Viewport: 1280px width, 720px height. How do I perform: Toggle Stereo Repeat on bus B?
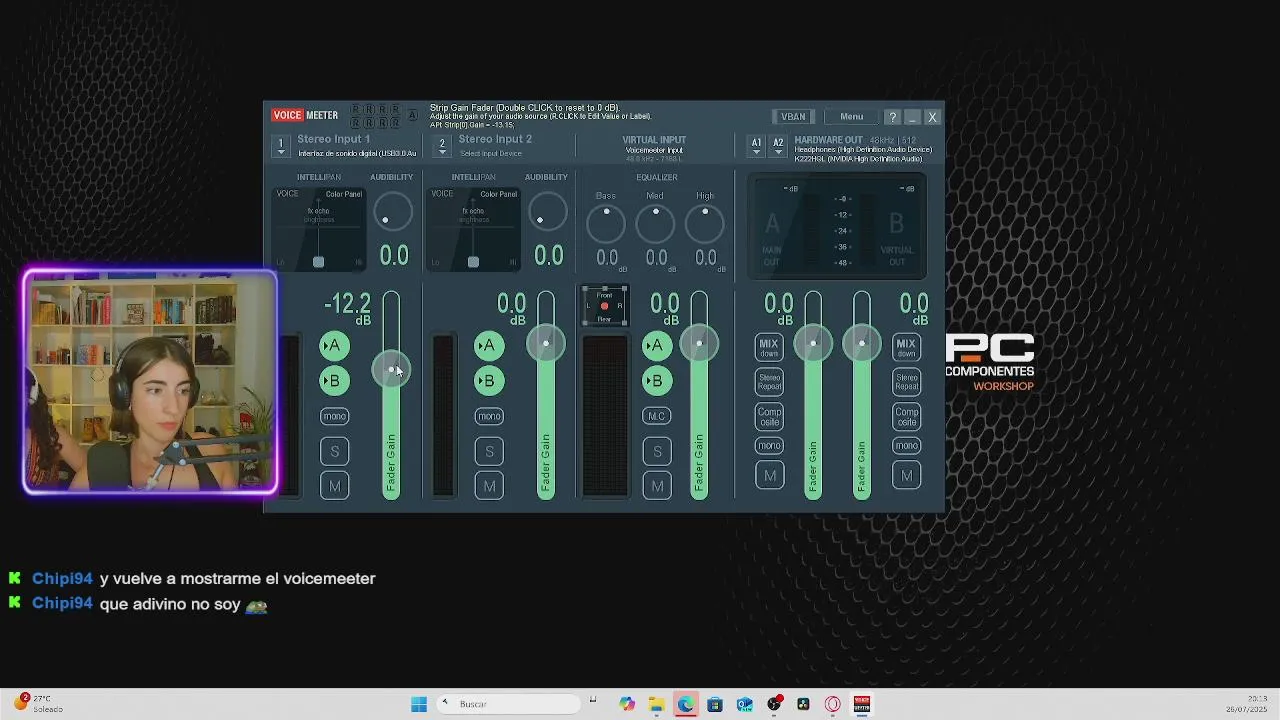906,382
